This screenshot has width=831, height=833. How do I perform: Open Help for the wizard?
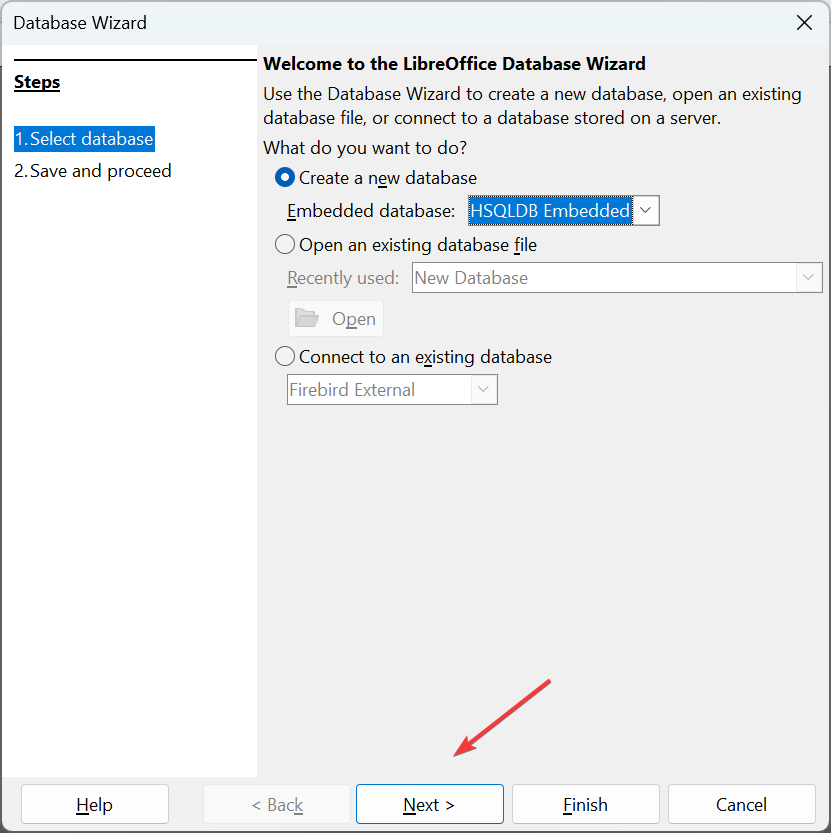(x=95, y=804)
